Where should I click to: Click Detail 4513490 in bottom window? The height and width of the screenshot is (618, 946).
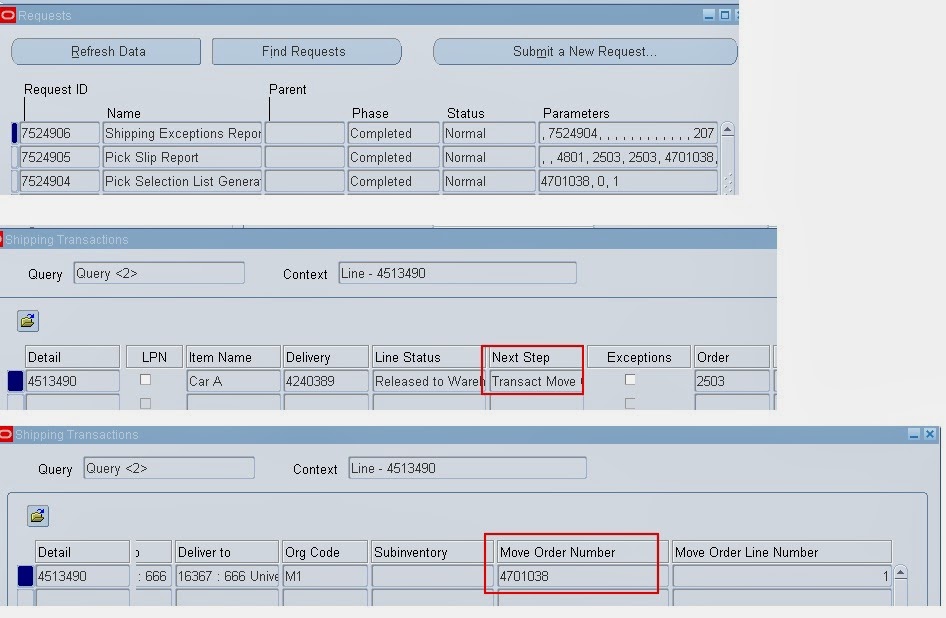tap(83, 576)
